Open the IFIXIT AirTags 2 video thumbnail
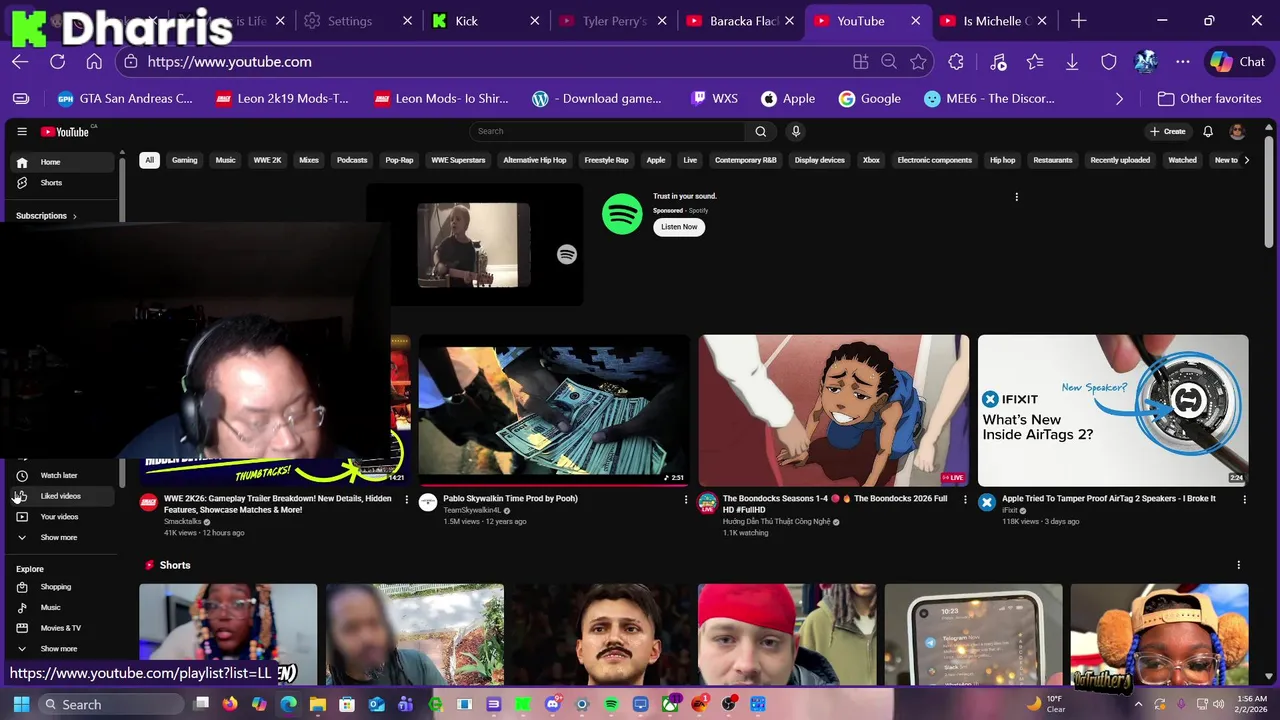1280x720 pixels. [1113, 410]
